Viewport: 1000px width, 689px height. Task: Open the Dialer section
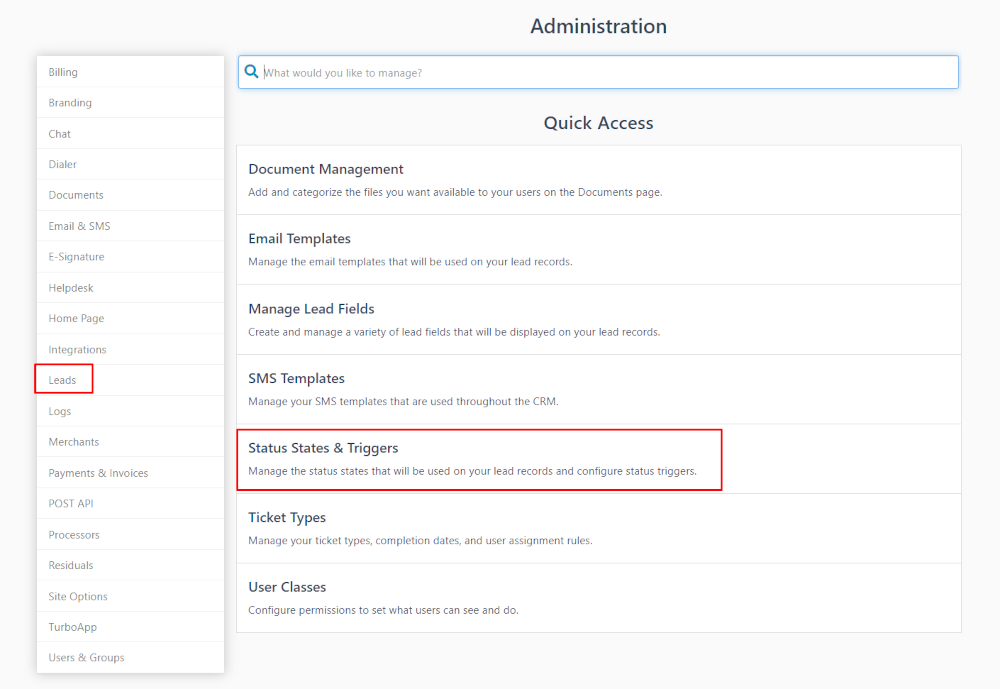click(x=131, y=165)
